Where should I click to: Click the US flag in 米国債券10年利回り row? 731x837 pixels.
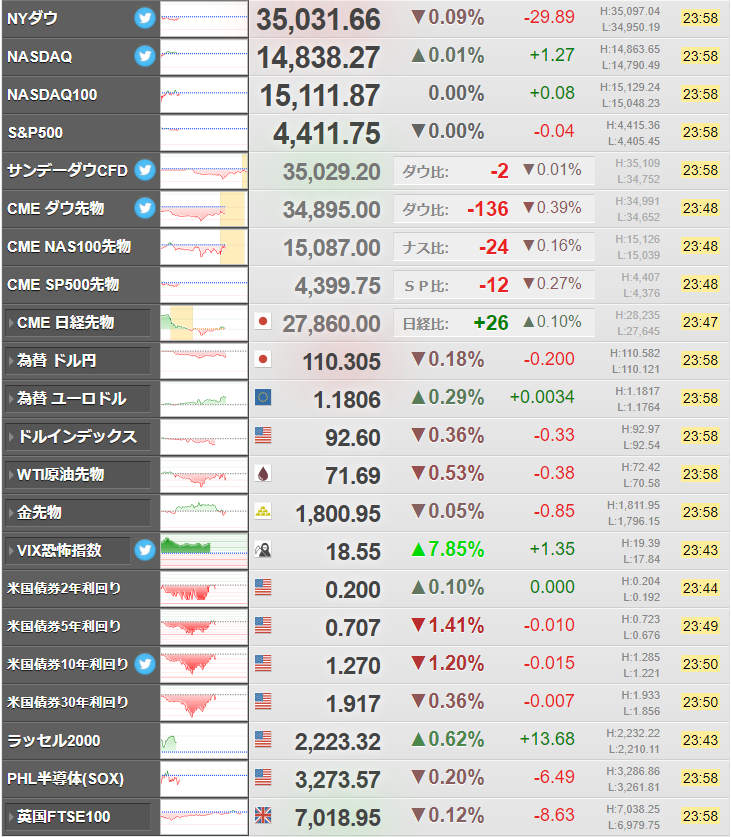263,664
